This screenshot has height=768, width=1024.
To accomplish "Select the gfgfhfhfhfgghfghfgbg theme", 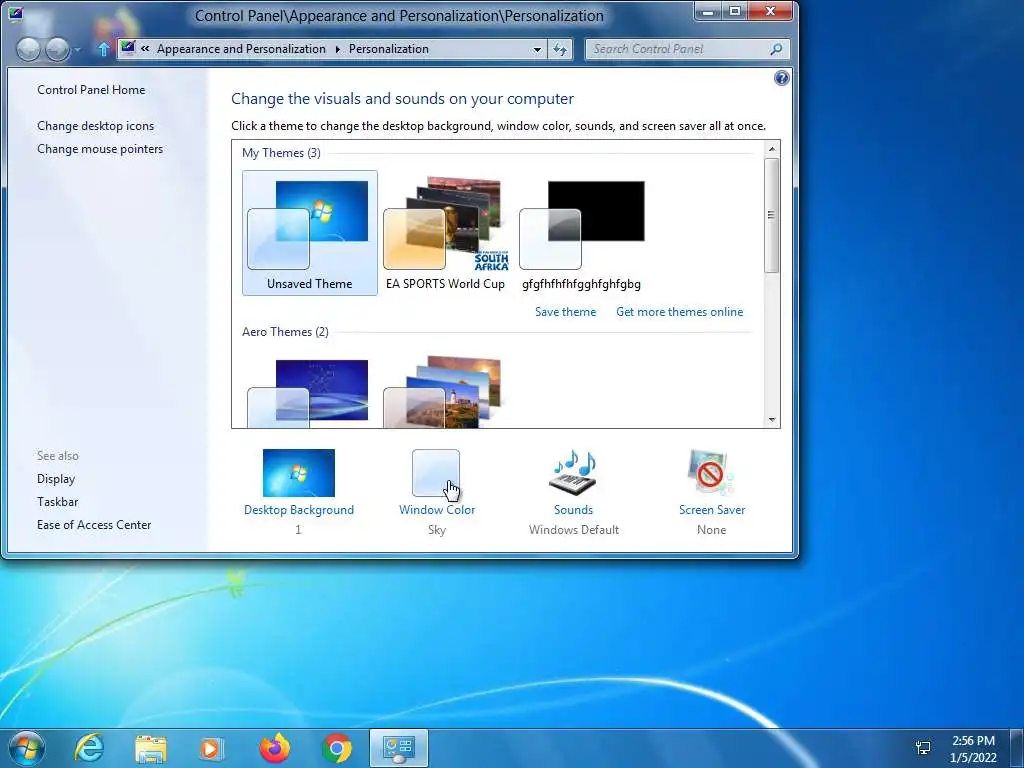I will 581,232.
